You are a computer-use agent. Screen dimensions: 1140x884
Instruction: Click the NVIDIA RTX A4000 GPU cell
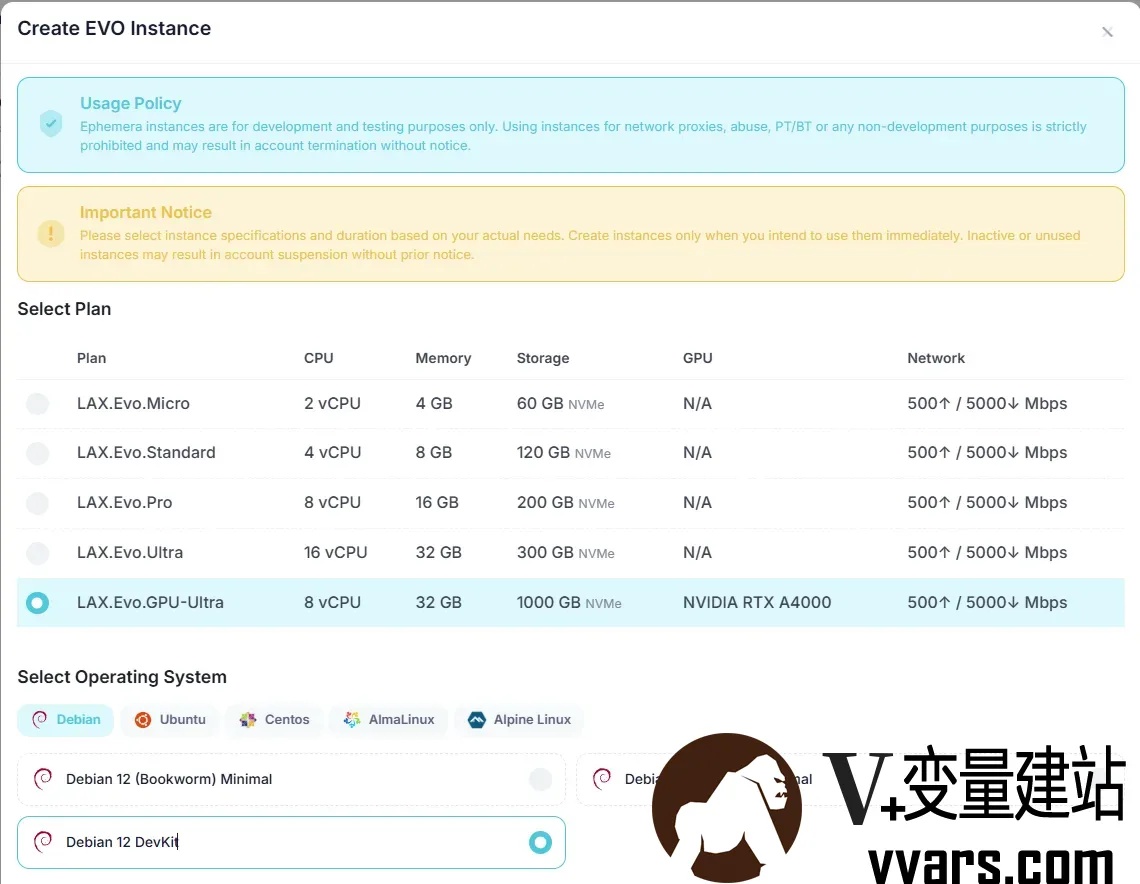pyautogui.click(x=757, y=603)
